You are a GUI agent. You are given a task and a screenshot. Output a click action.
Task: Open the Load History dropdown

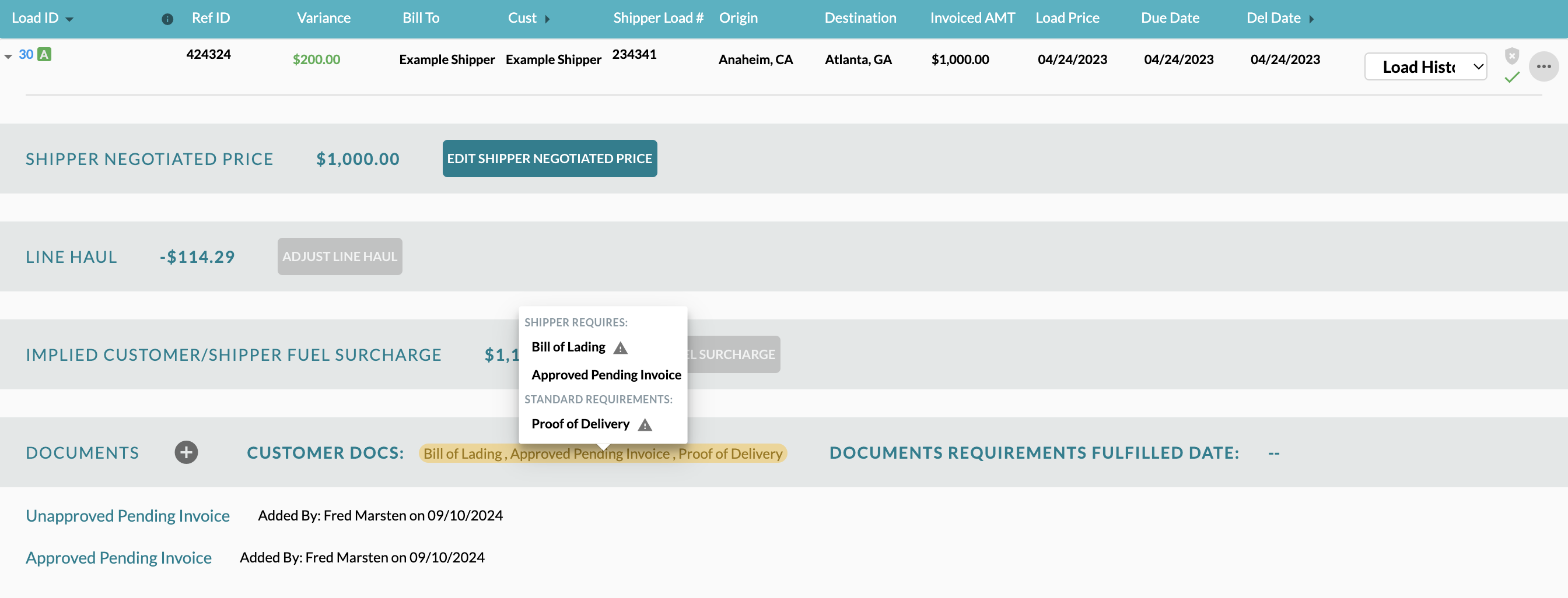1426,67
